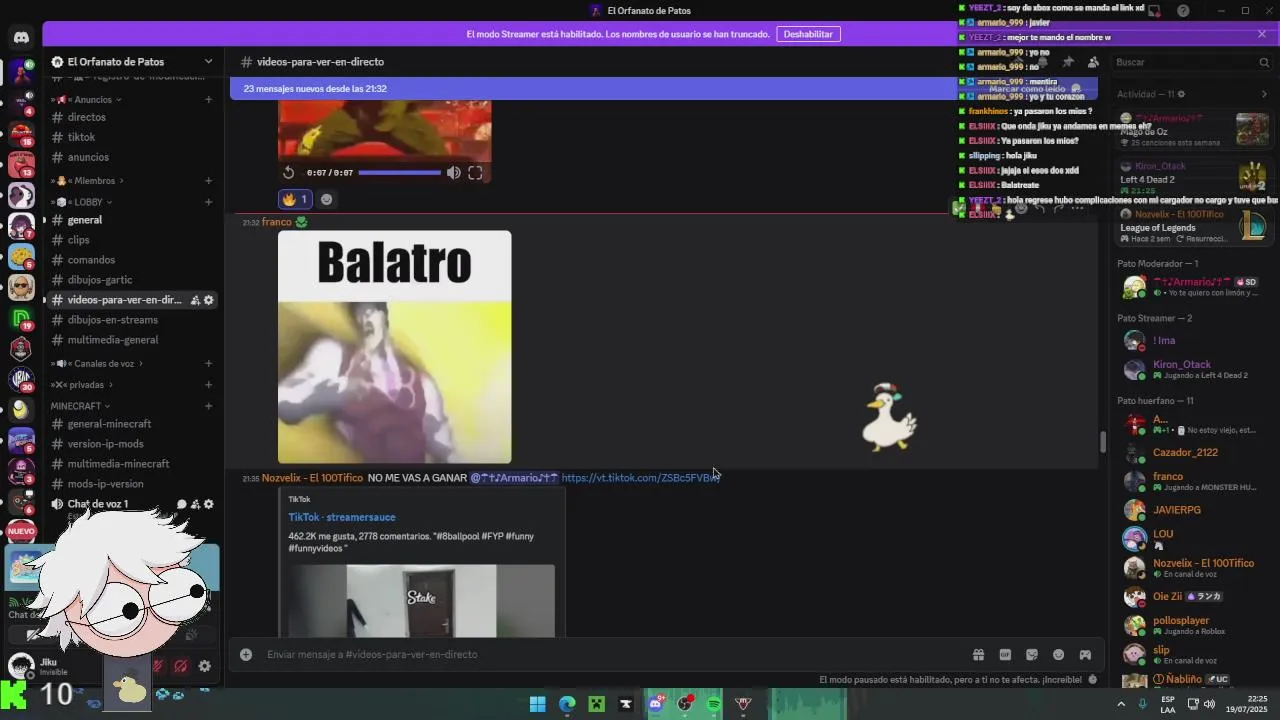Focus the Enviar mensaje input field
The height and width of the screenshot is (720, 1280).
610,655
